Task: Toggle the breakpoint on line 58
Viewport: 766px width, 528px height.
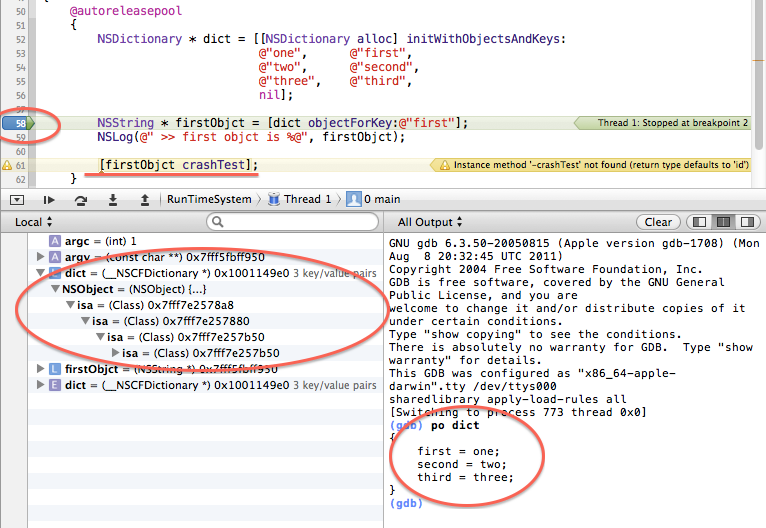Action: click(x=19, y=123)
